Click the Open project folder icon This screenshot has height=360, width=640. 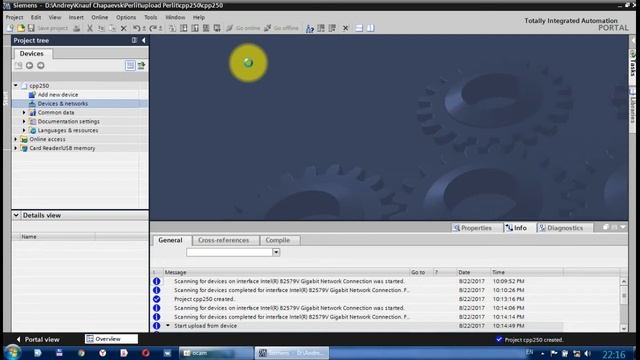[x=20, y=28]
